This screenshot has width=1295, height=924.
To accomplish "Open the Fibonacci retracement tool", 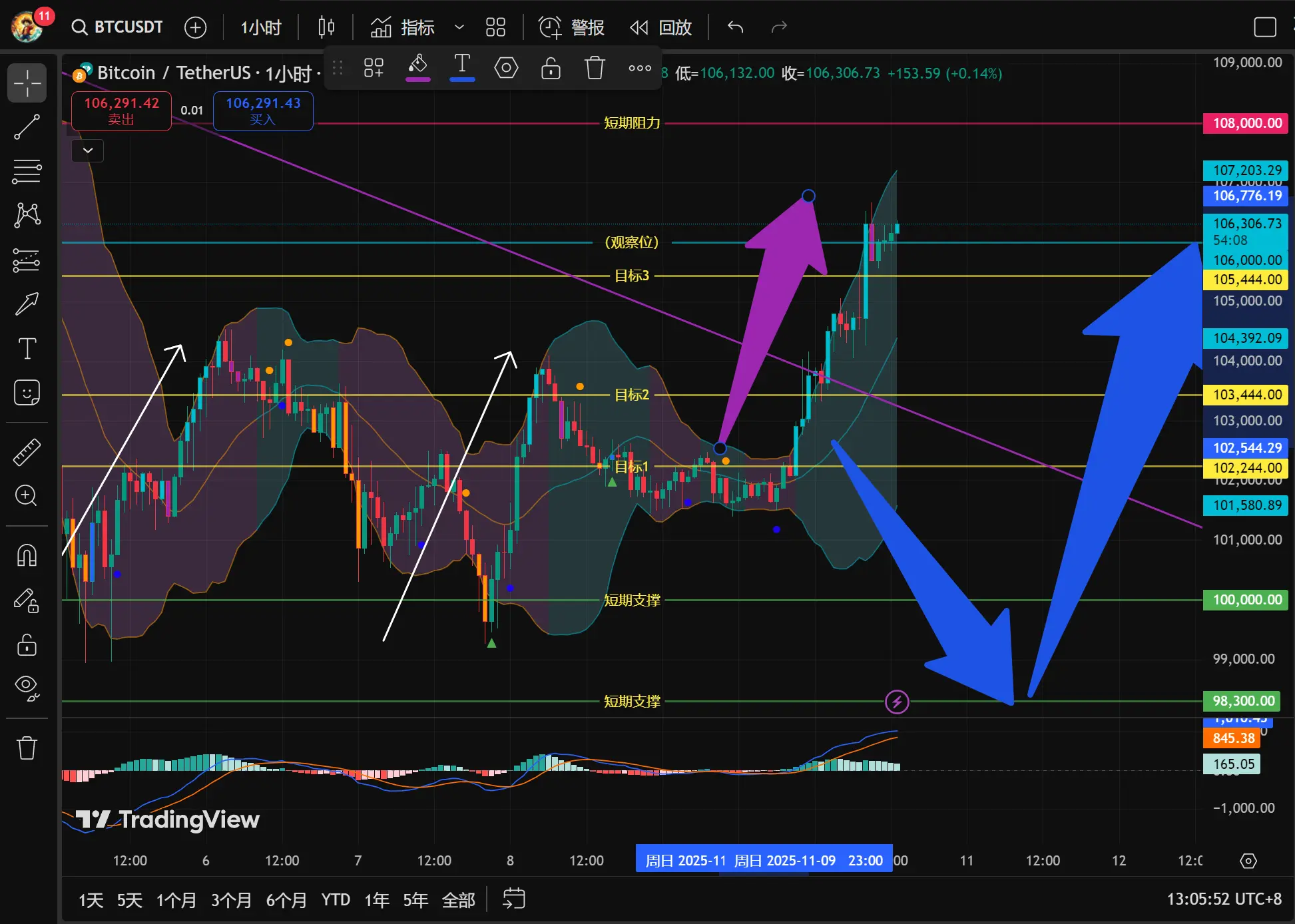I will click(x=27, y=171).
